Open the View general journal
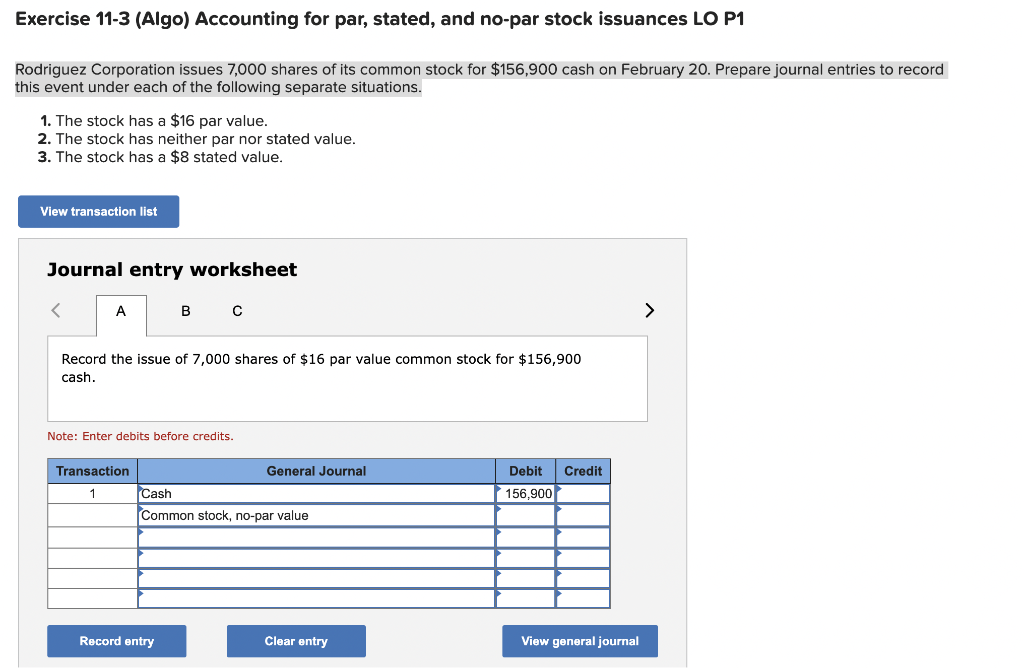The image size is (1024, 670). pos(579,641)
